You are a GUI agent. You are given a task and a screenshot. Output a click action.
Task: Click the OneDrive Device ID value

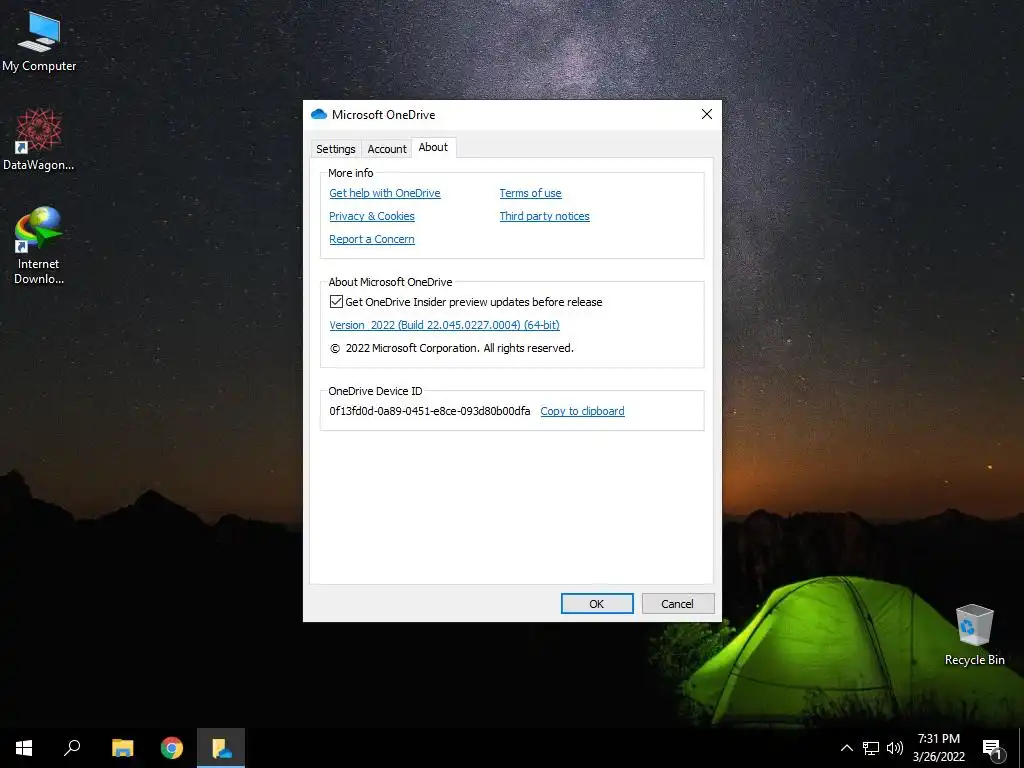coord(430,411)
